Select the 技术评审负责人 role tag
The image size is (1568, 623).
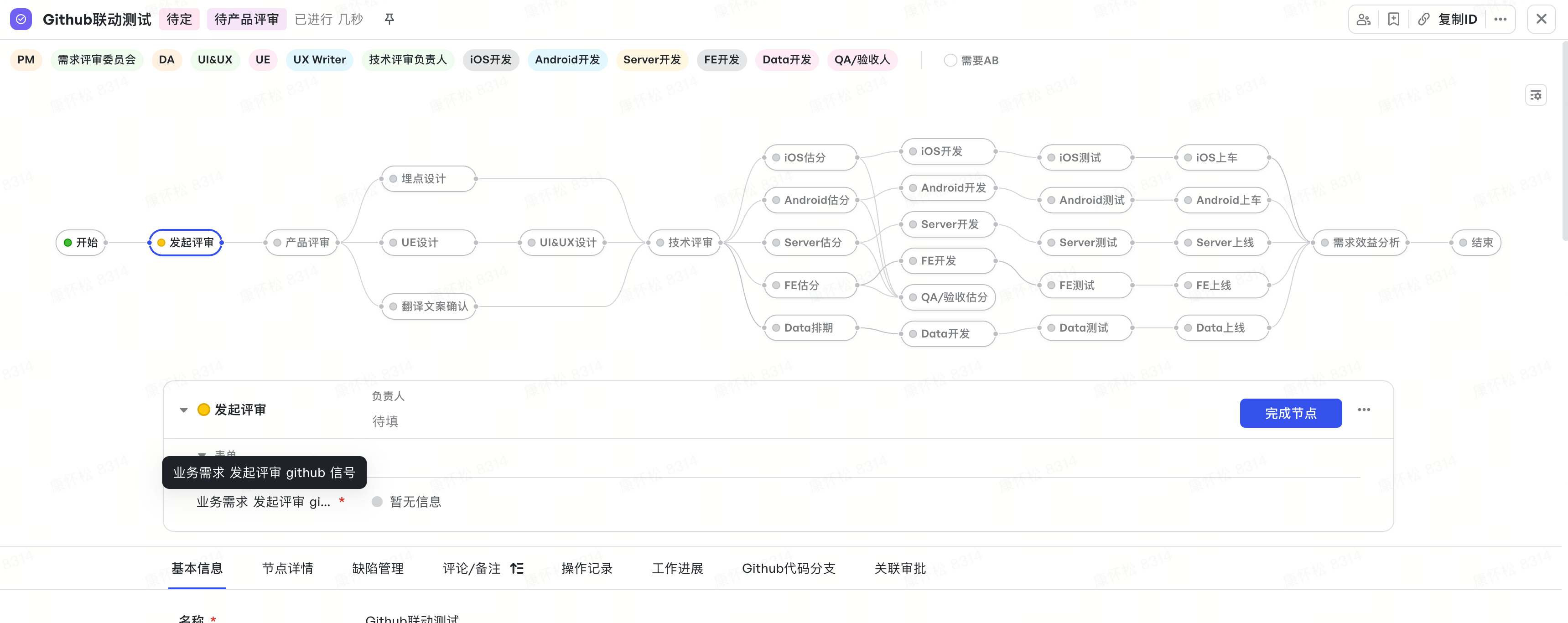point(408,60)
